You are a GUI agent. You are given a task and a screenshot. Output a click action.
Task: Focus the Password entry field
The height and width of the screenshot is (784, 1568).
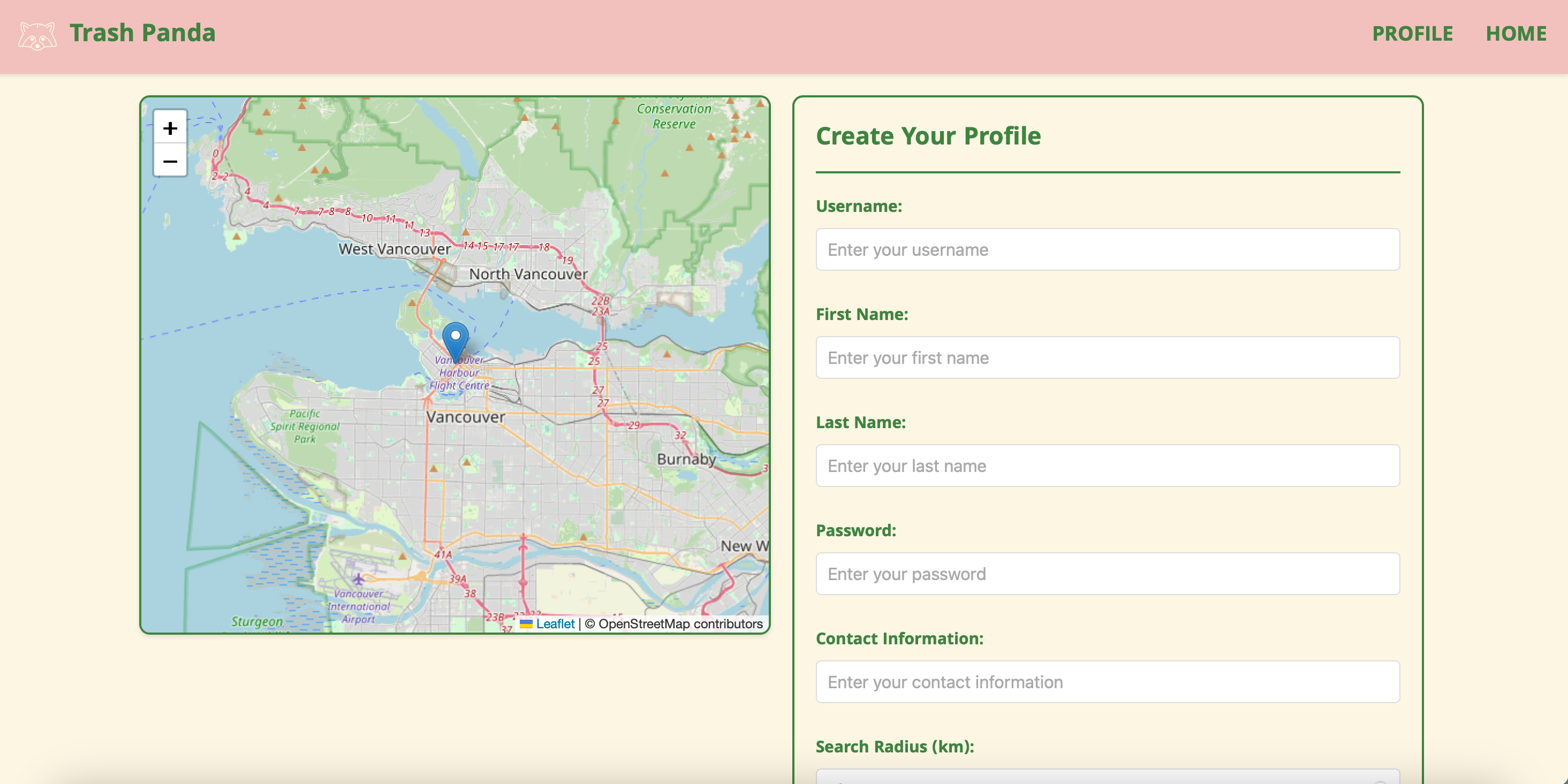pos(1107,574)
